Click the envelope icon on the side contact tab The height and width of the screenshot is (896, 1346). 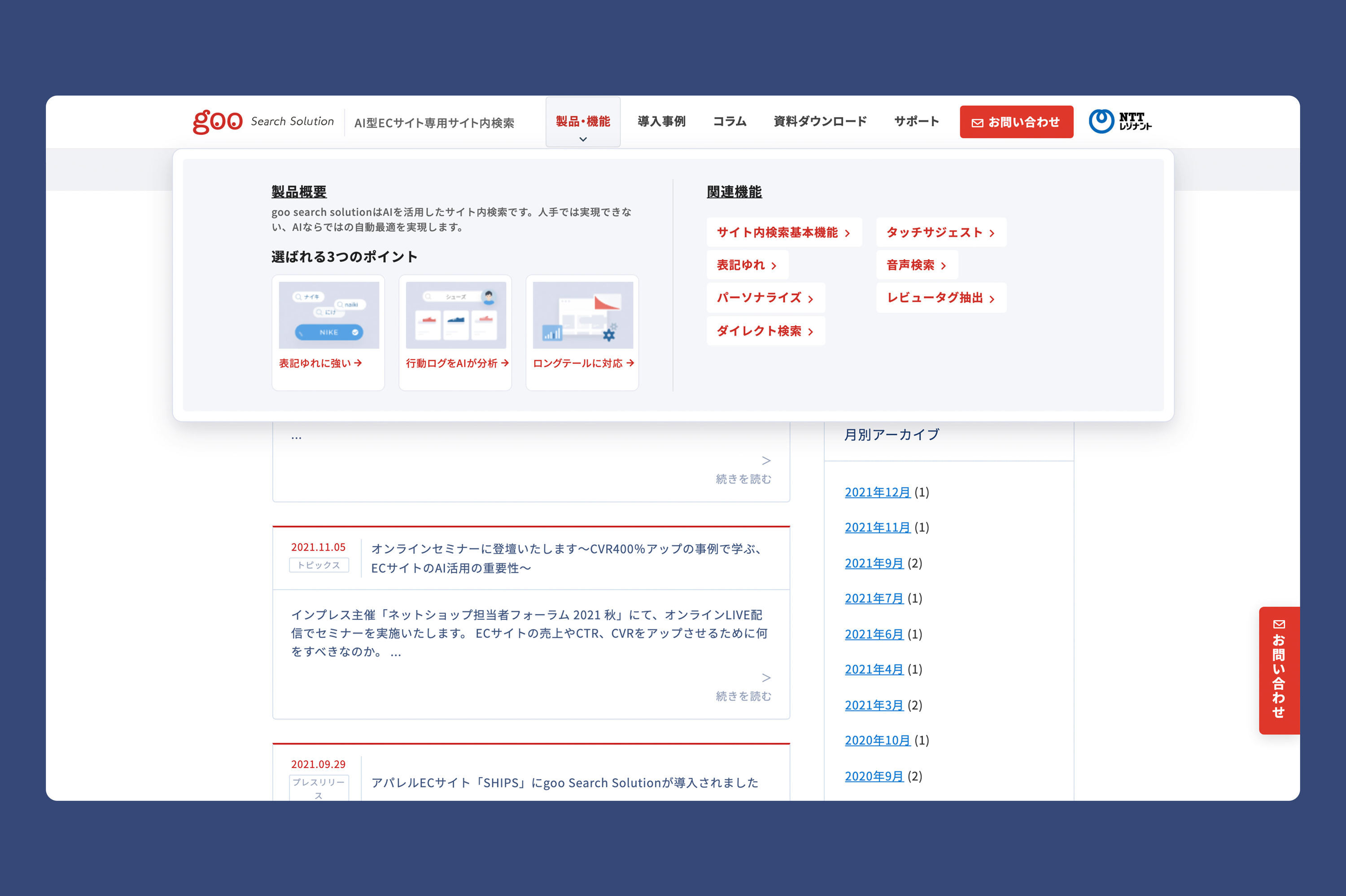[1279, 624]
